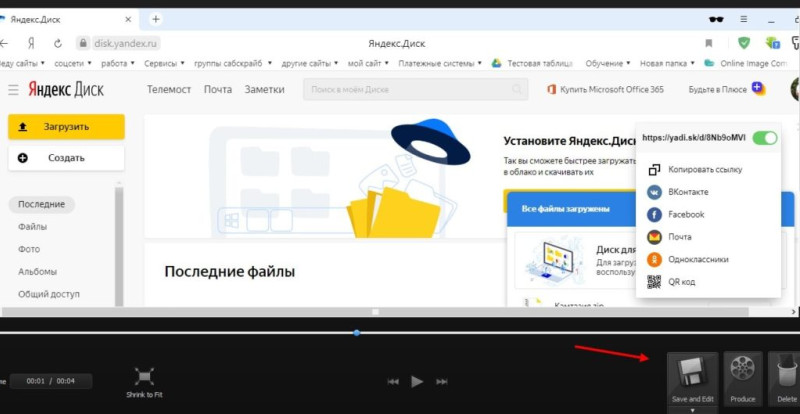
Task: Click the horizontal scrollbar at page bottom
Action: click(376, 311)
